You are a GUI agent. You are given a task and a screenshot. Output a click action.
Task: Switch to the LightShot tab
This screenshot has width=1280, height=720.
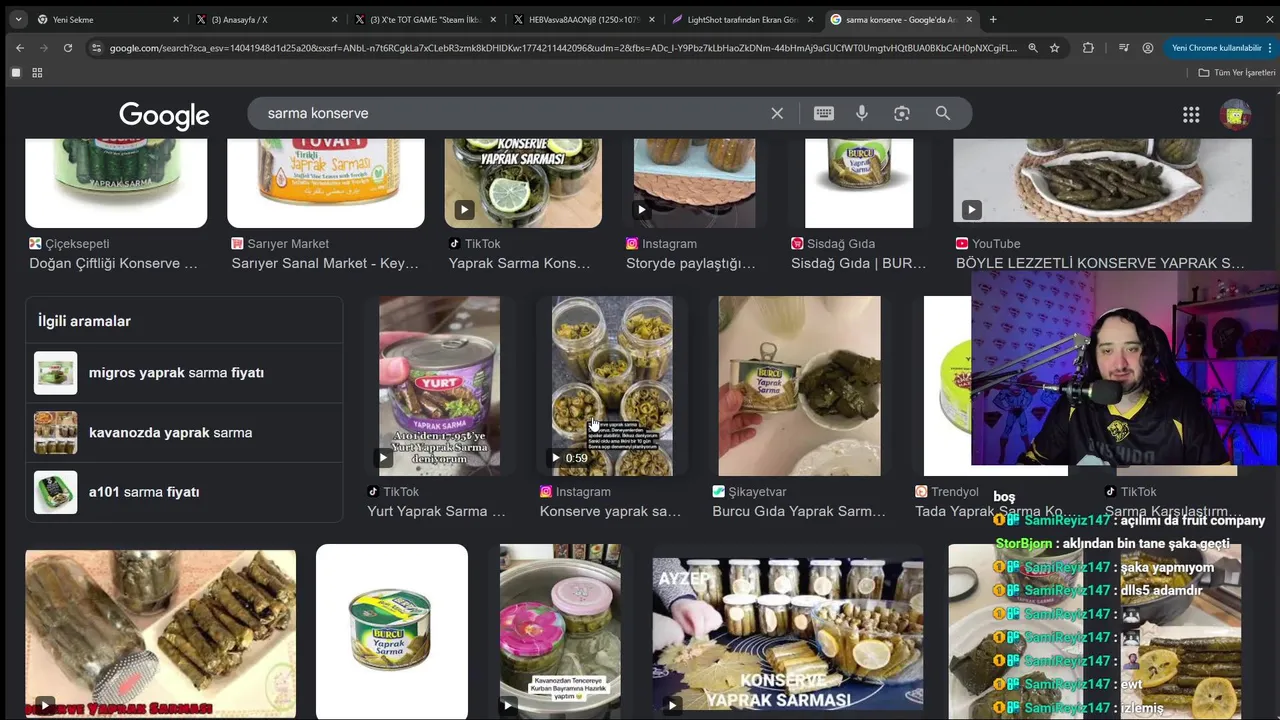[743, 19]
